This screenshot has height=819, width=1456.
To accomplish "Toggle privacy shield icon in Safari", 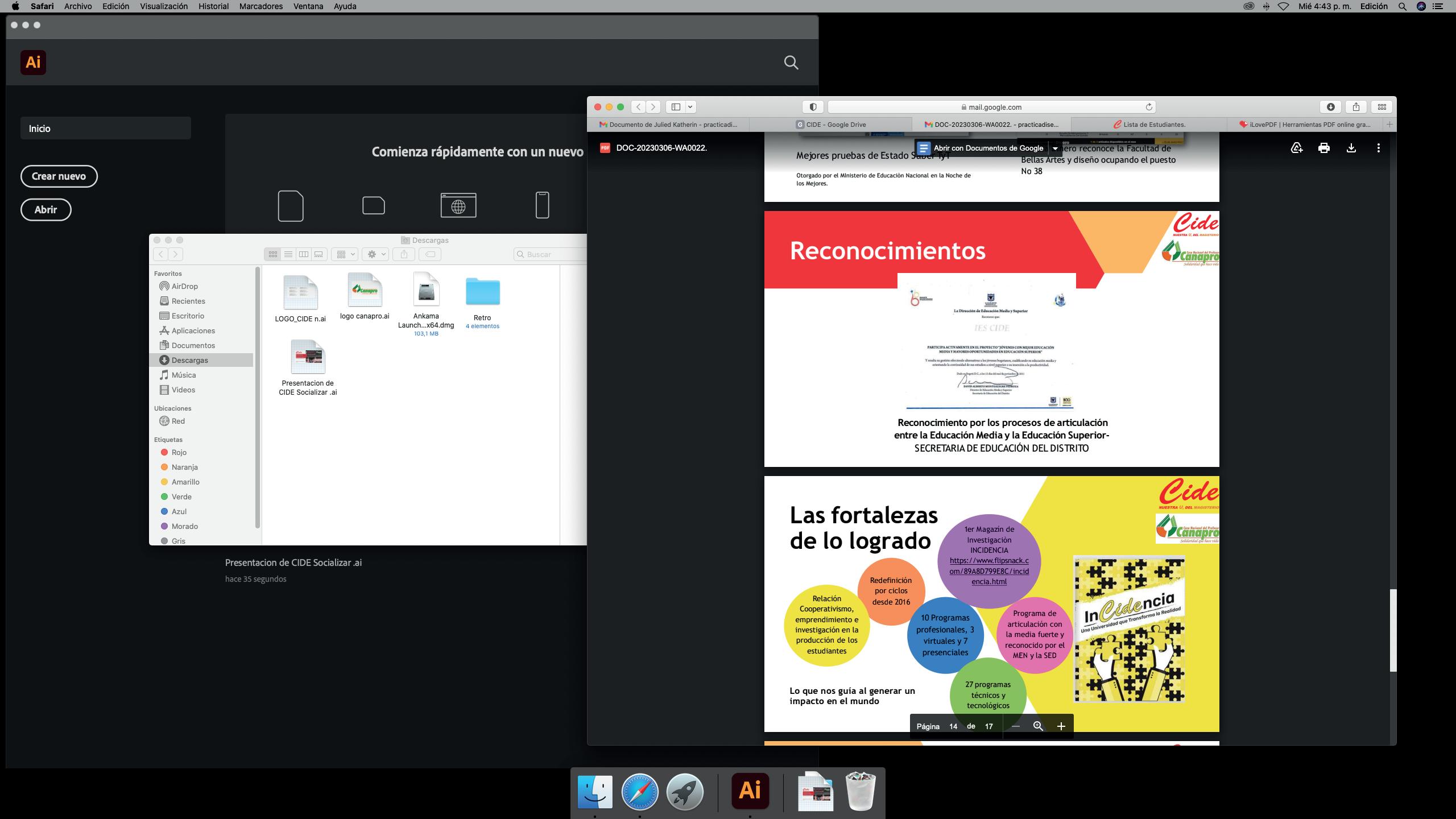I will (x=813, y=107).
